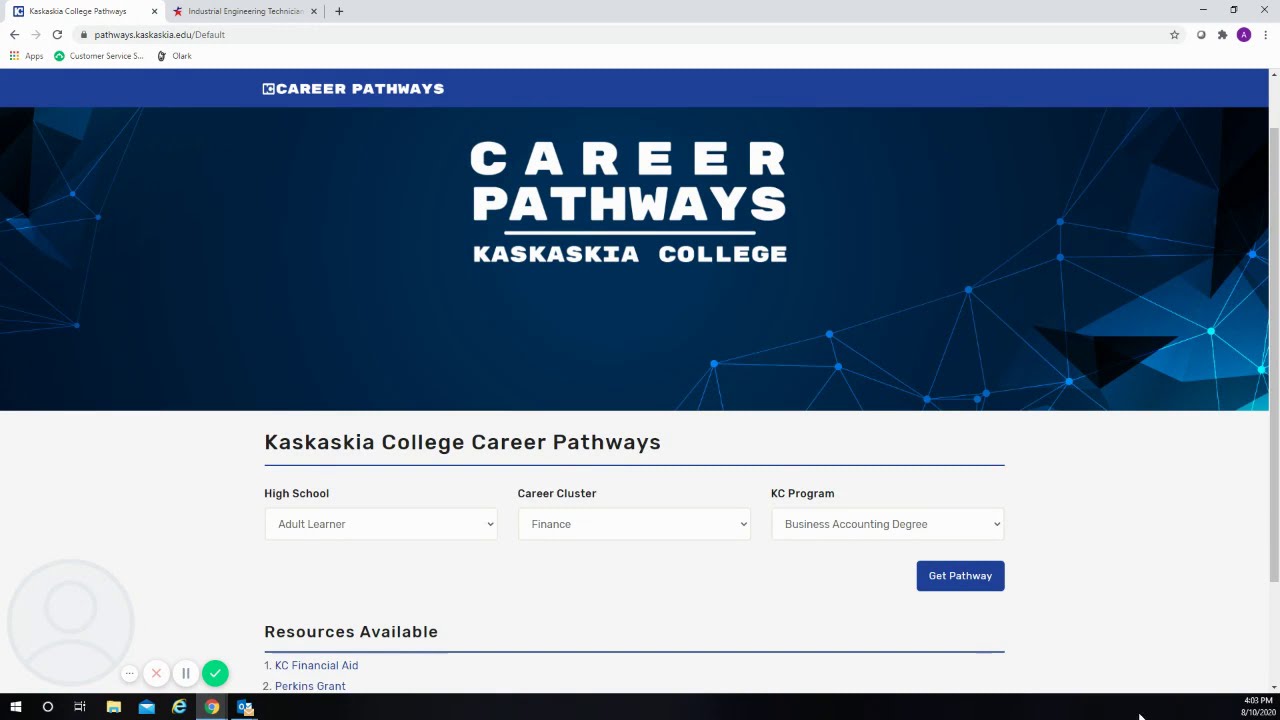
Task: Launch Internet Explorer from the taskbar
Action: click(x=179, y=707)
